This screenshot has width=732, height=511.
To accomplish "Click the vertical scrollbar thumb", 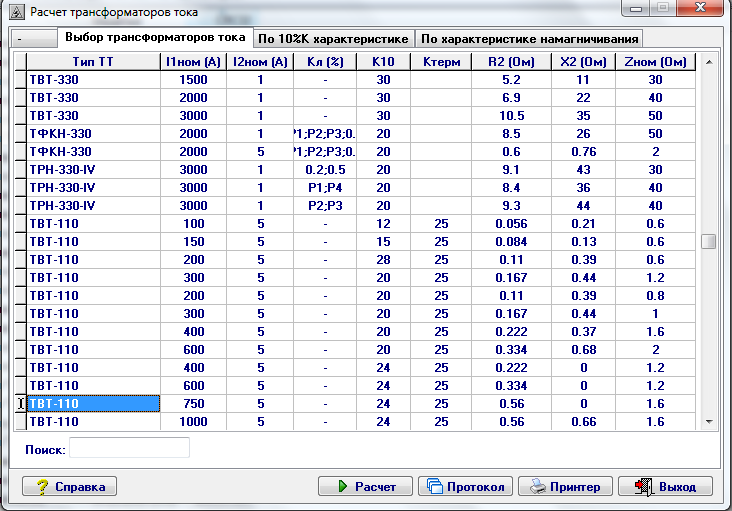I will coord(709,241).
